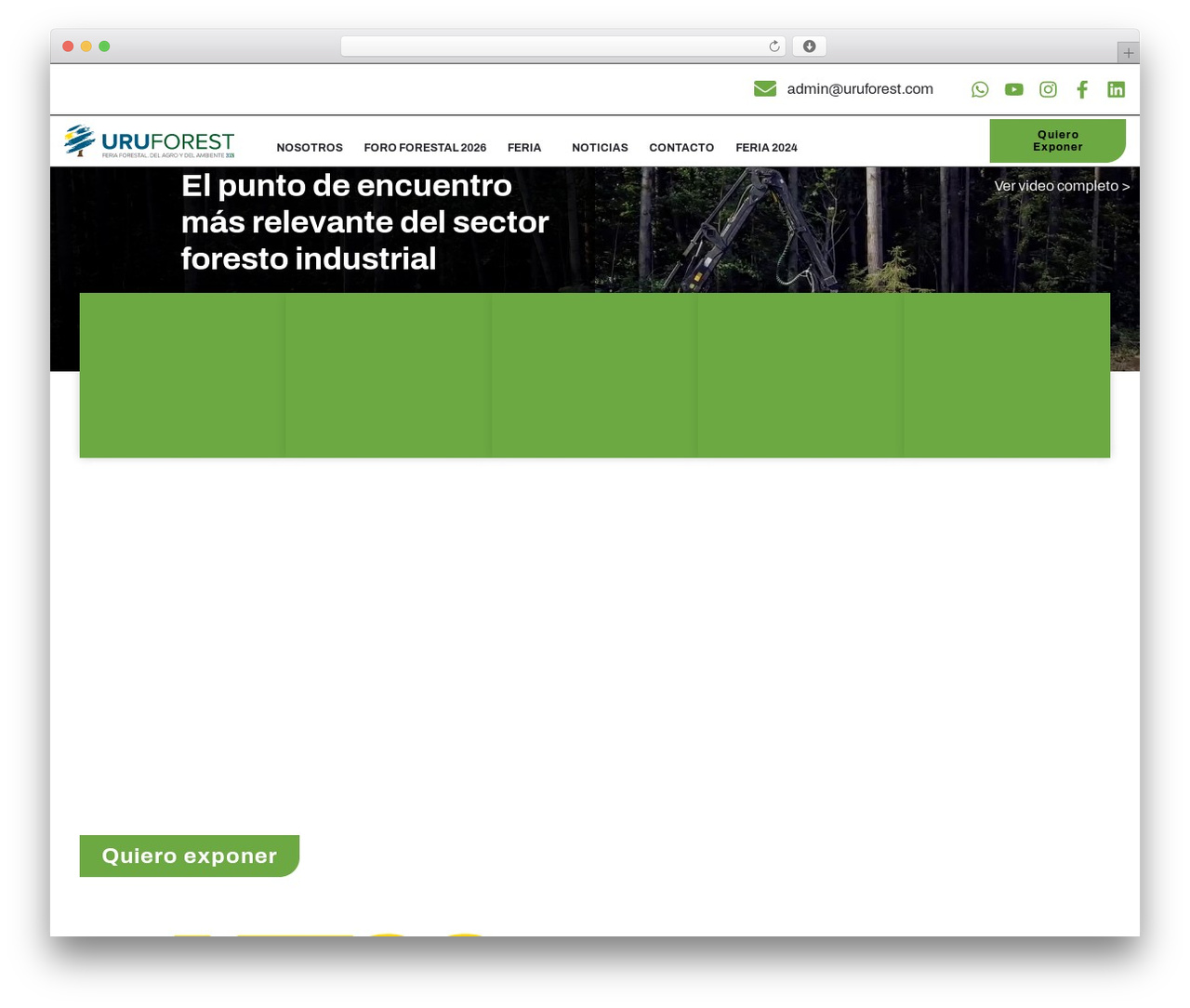Viewport: 1190px width, 1008px height.
Task: Follow the Ver video completo link
Action: pos(1062,186)
